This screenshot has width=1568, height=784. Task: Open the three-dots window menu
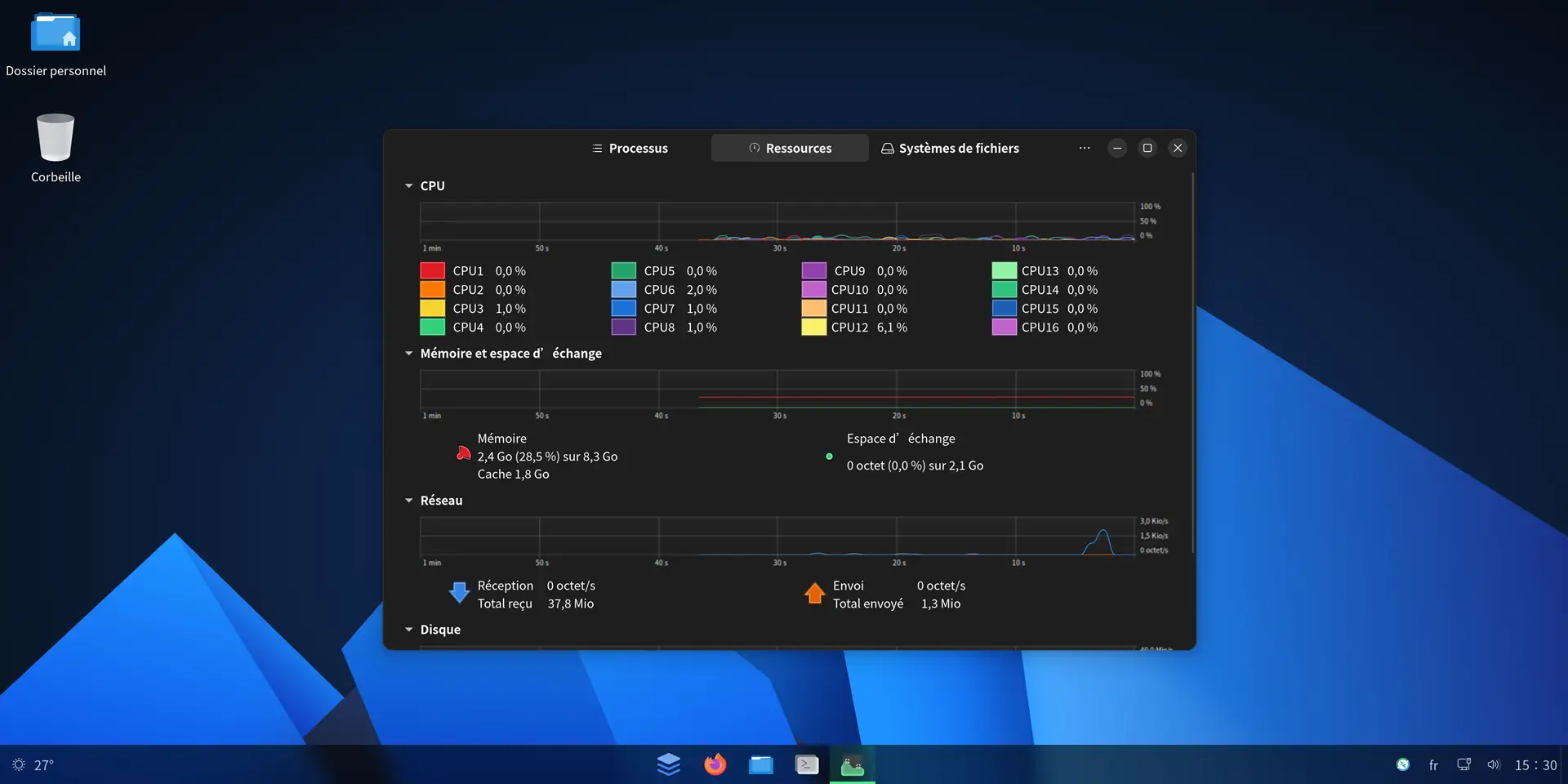point(1085,148)
